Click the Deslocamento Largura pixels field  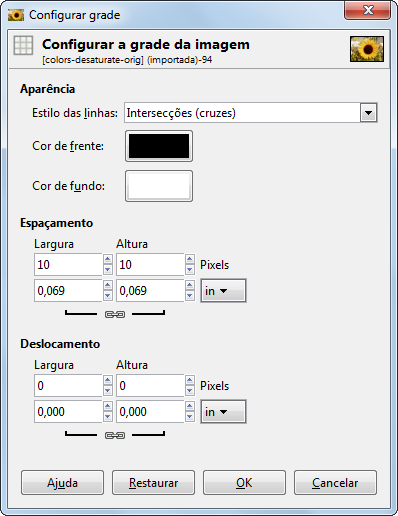(x=68, y=386)
